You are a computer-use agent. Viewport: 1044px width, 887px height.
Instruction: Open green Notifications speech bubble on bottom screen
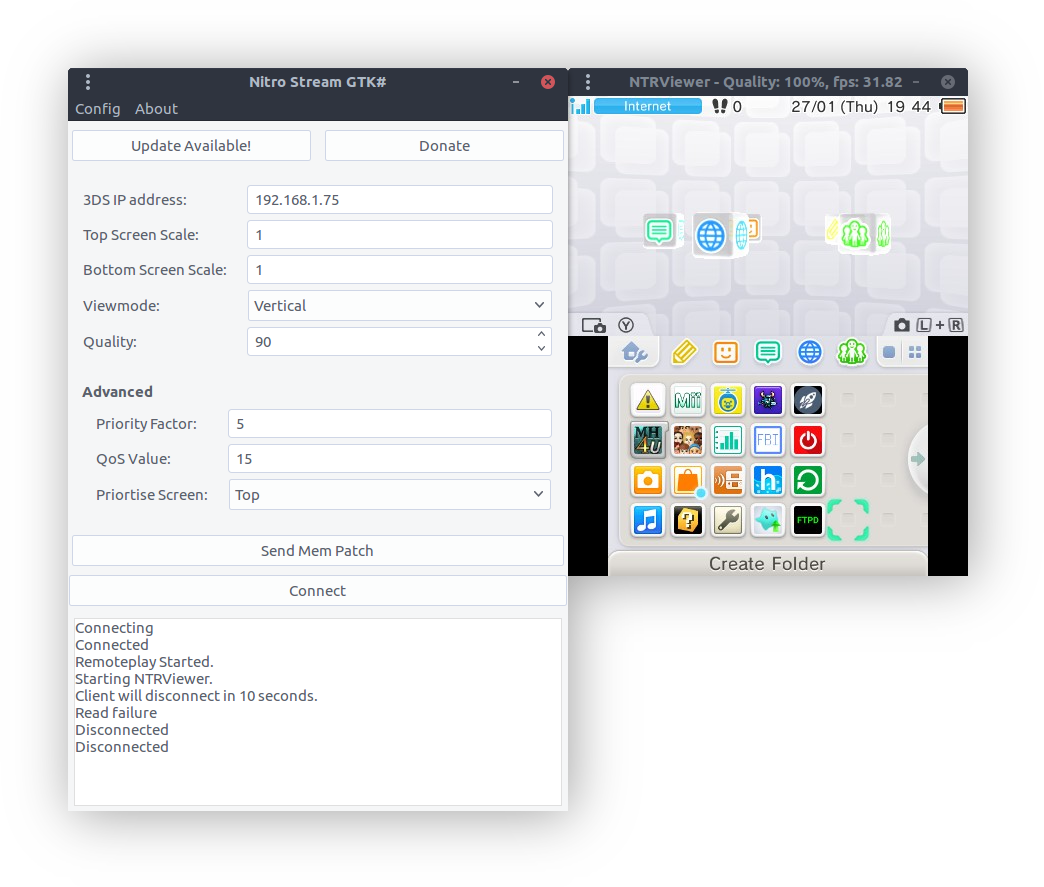coord(768,352)
